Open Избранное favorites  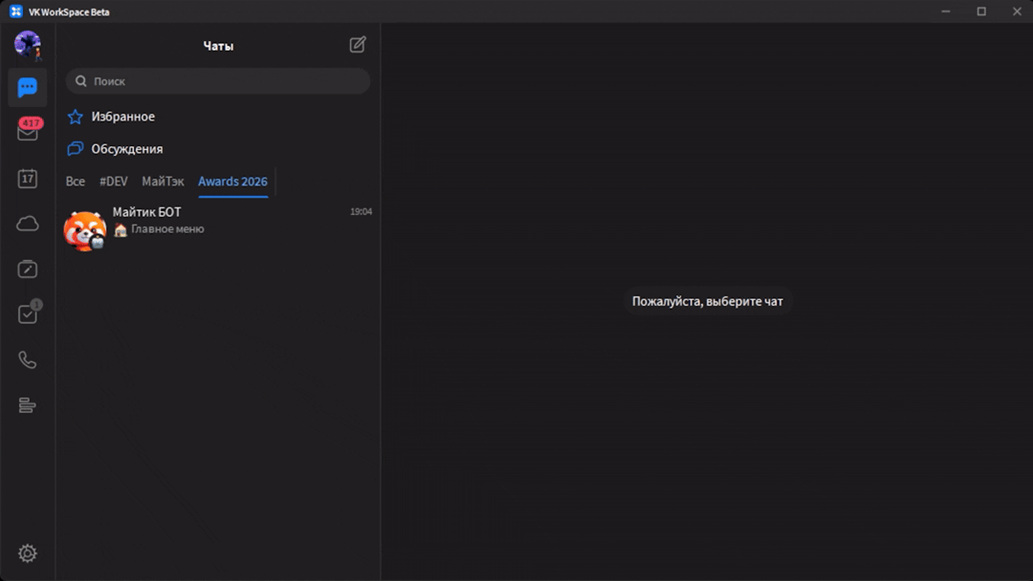pos(123,117)
